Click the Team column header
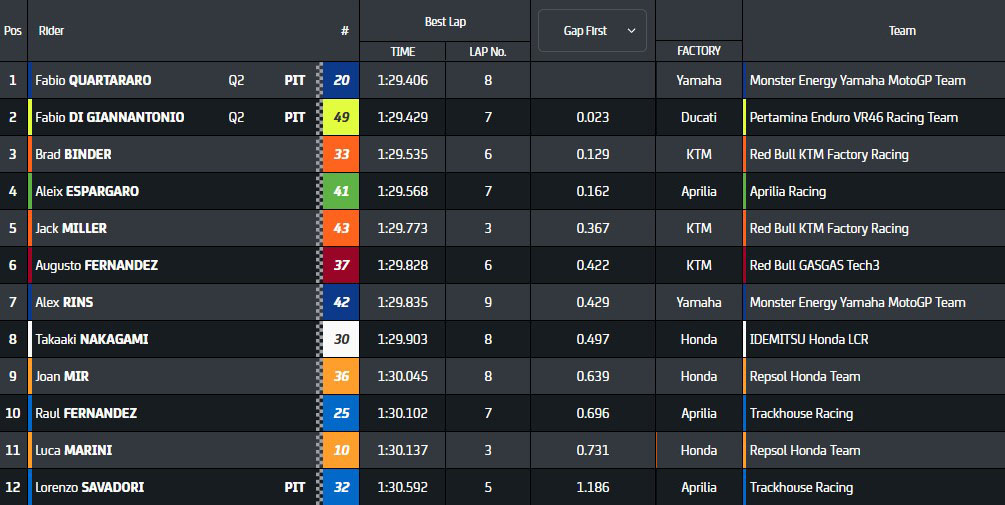This screenshot has width=1005, height=505. point(902,31)
